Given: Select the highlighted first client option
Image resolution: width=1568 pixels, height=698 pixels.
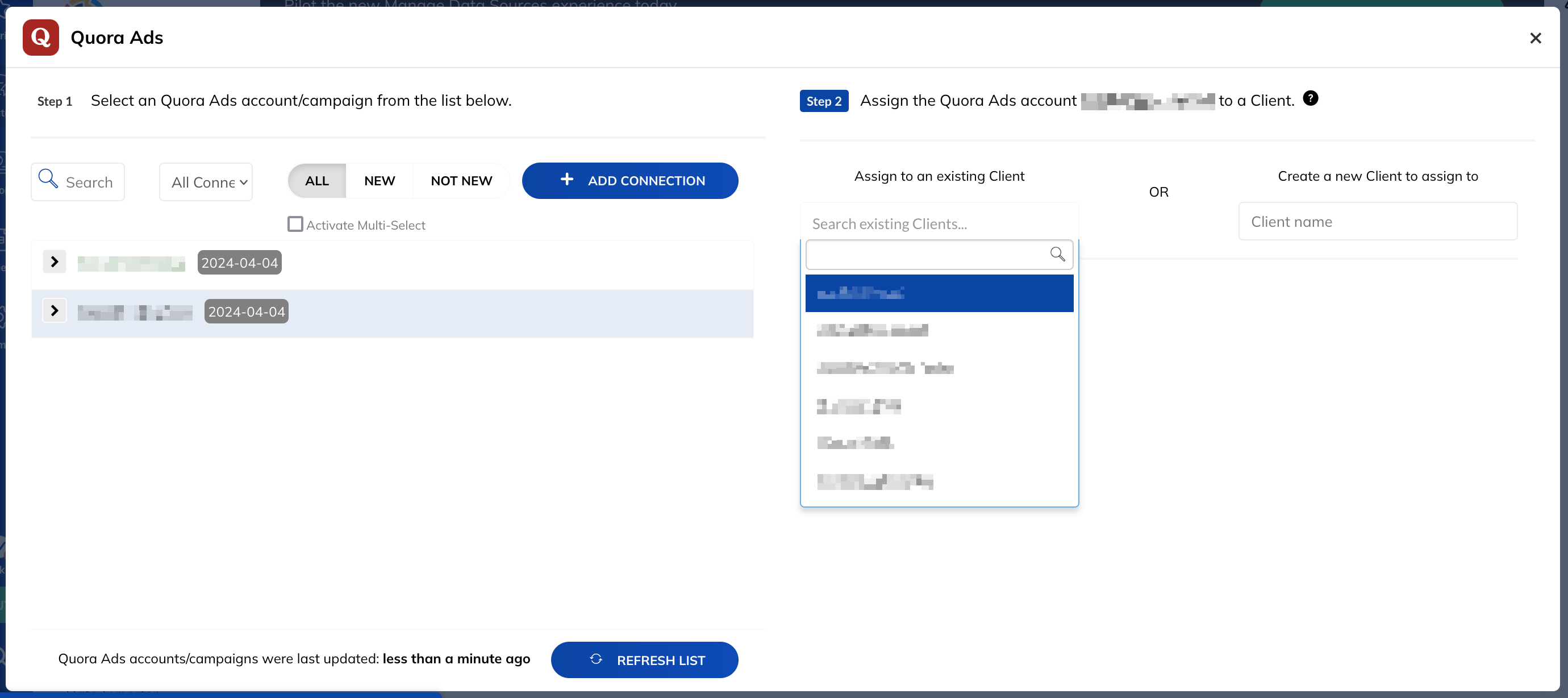Looking at the screenshot, I should point(939,293).
